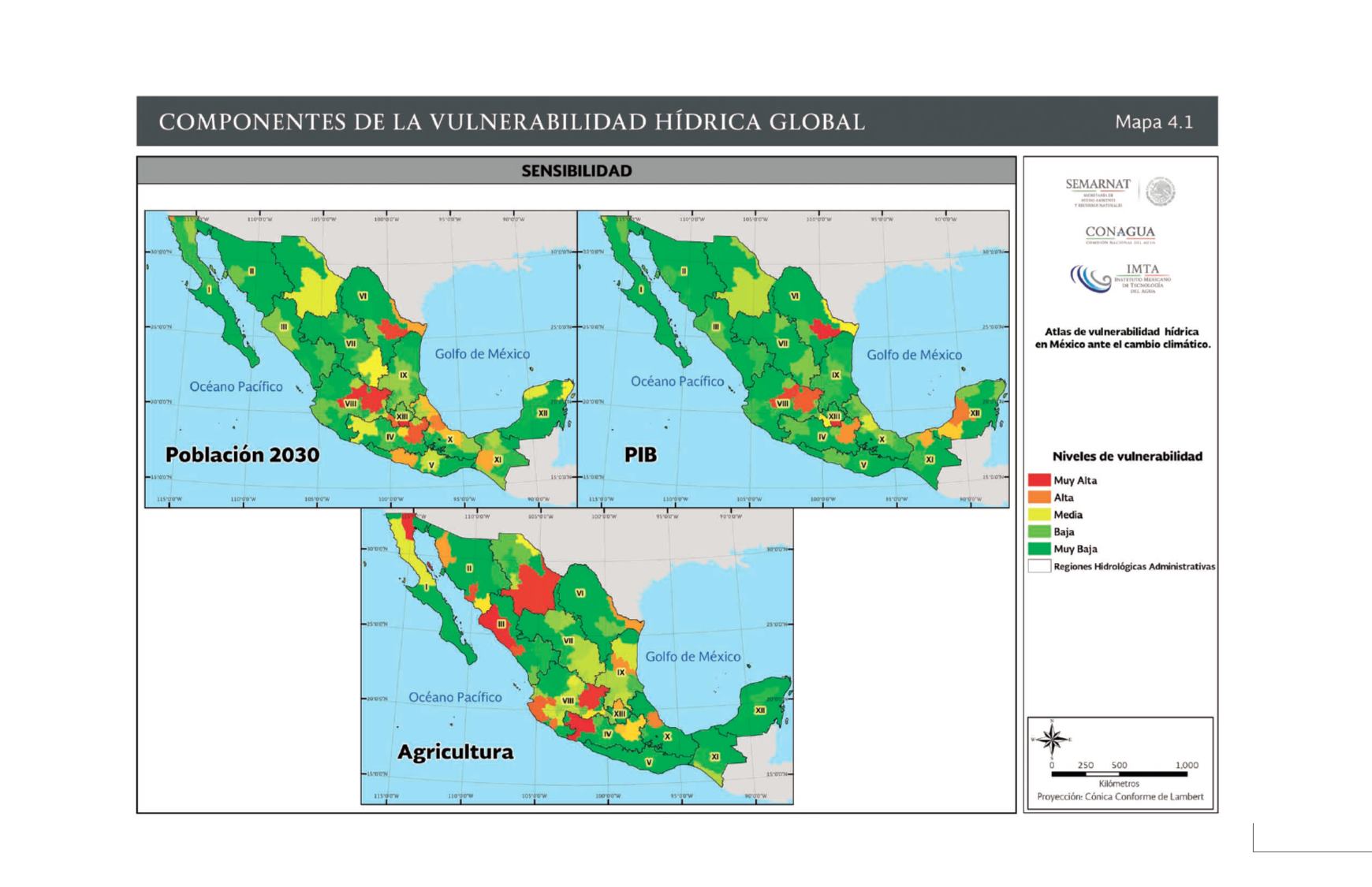Click region XII label in Población 2030 map
1372x887 pixels.
pos(543,413)
